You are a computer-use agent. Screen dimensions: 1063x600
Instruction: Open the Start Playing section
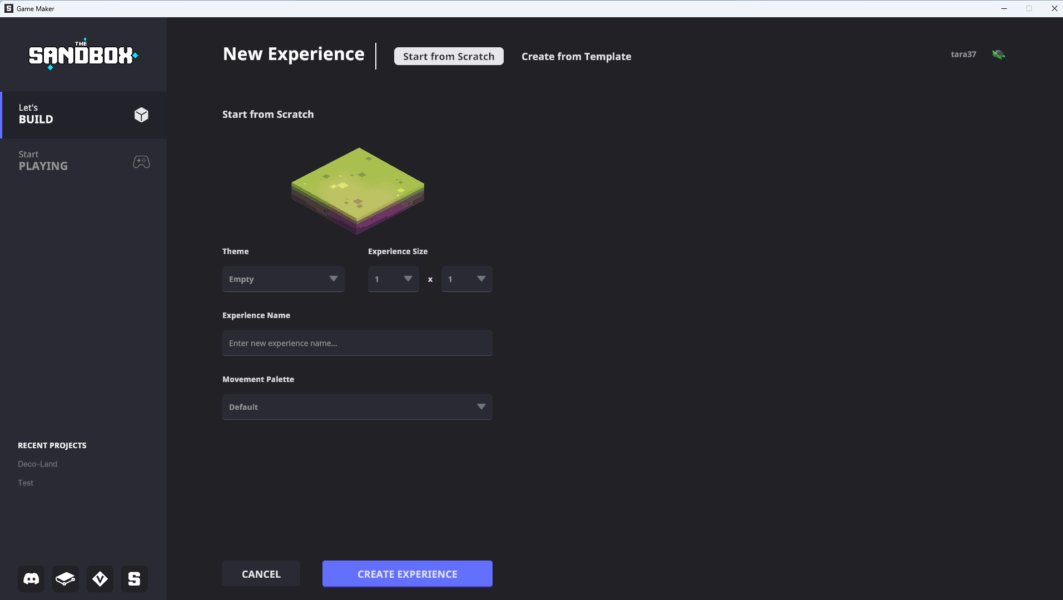pos(83,161)
